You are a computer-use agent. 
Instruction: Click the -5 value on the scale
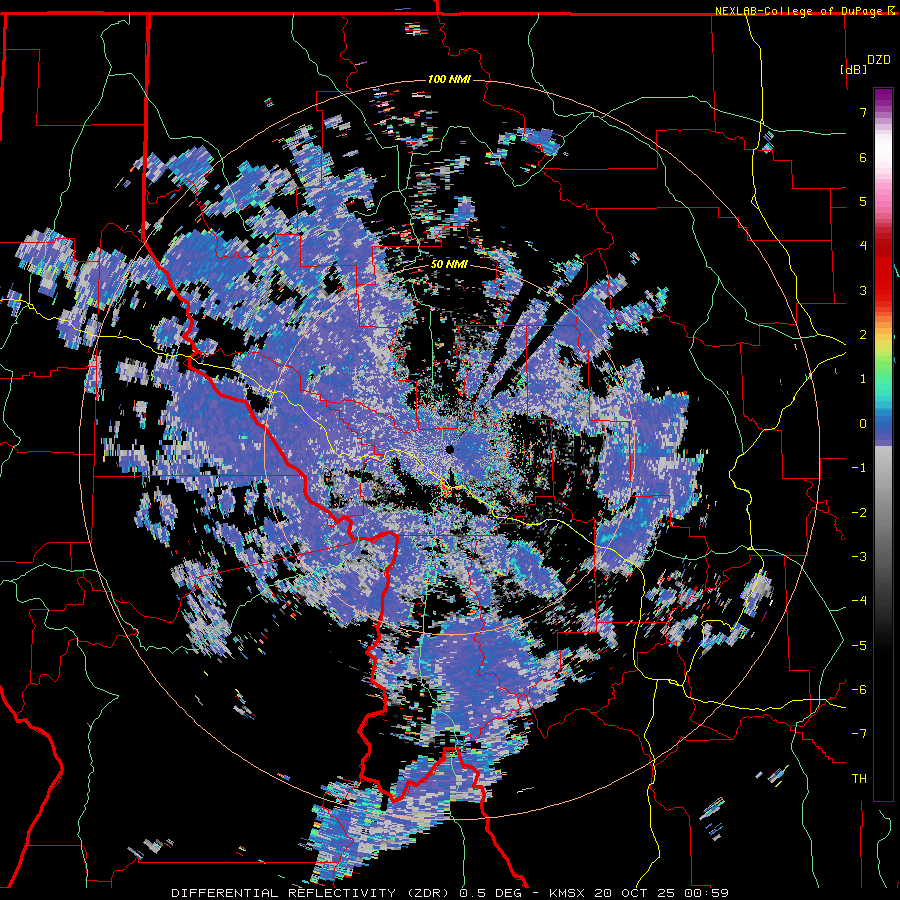(x=859, y=646)
